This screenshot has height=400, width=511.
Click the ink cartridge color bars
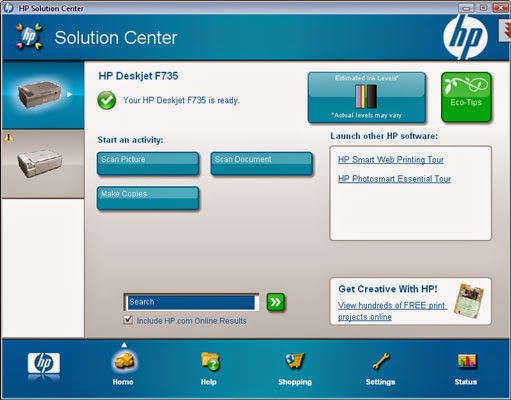(x=366, y=96)
